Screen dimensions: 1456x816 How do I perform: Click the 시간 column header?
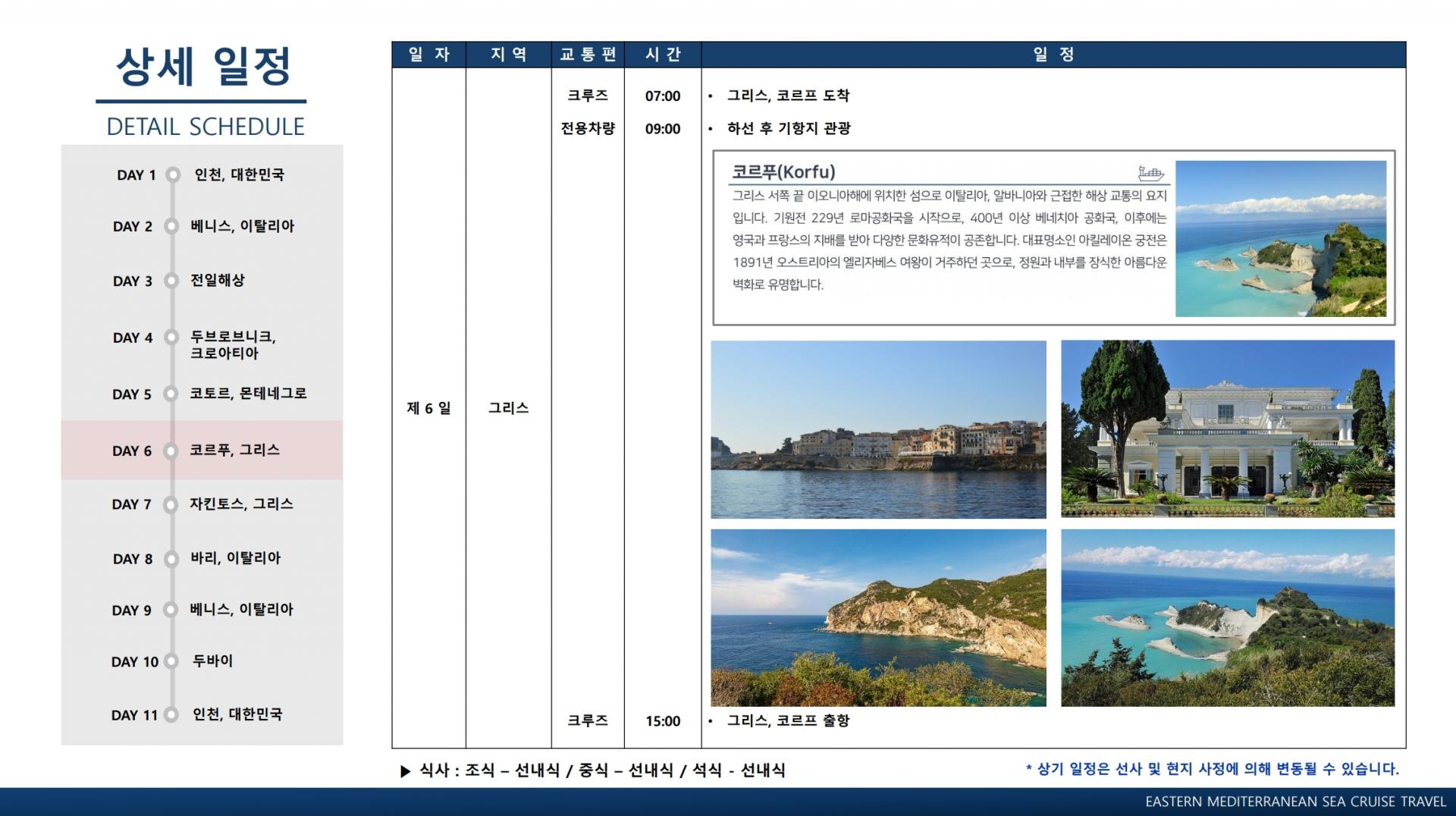pyautogui.click(x=663, y=55)
